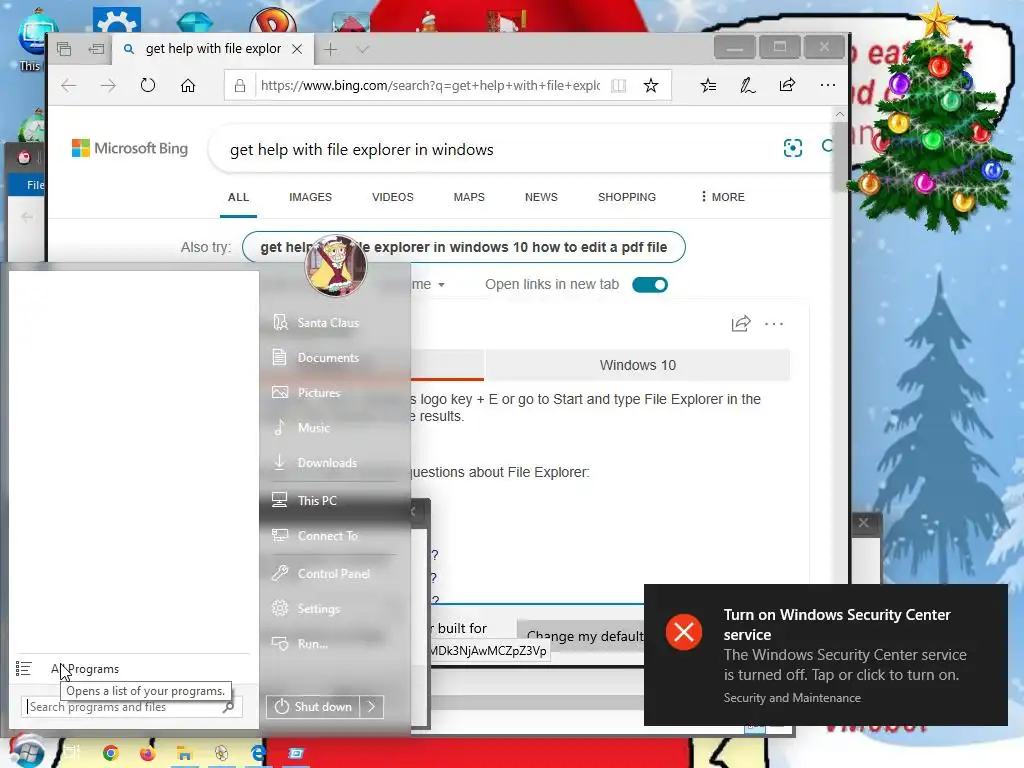
Task: Click the Bing visual search camera icon
Action: click(x=793, y=148)
